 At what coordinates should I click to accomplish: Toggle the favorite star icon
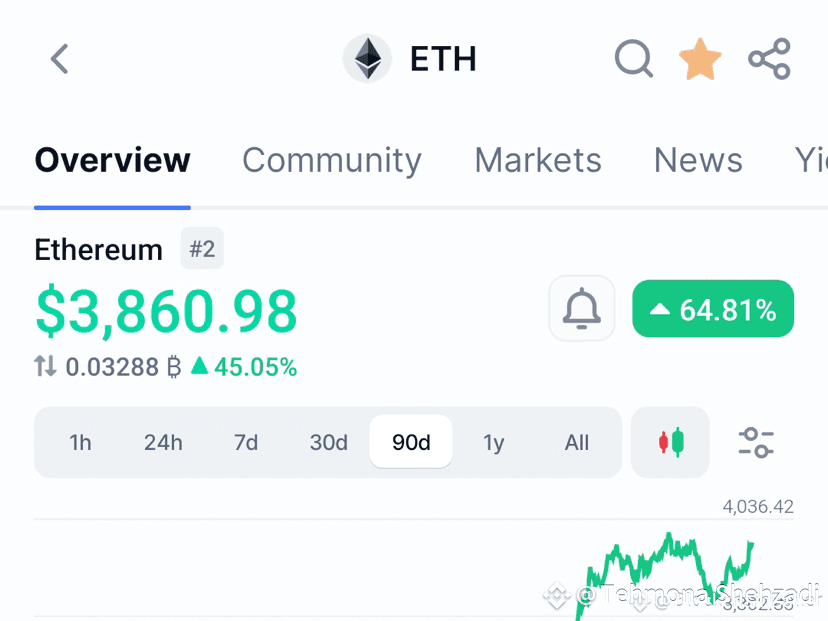(700, 59)
